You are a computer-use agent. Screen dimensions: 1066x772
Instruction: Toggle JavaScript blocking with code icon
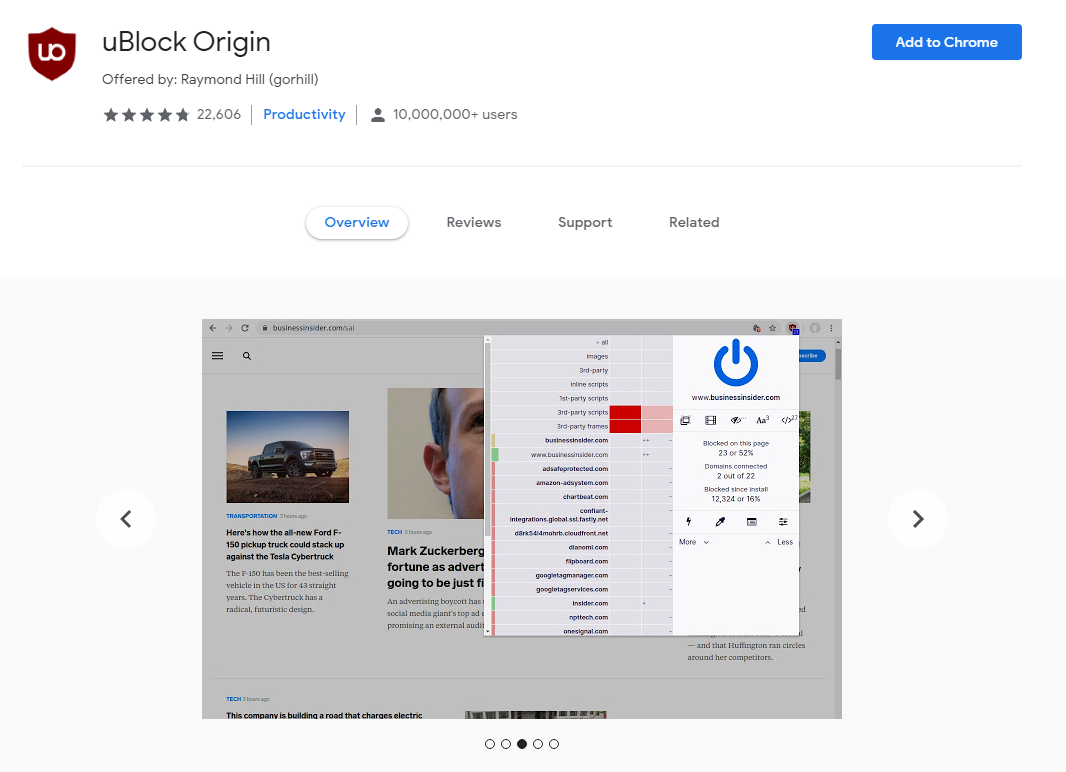click(x=789, y=420)
